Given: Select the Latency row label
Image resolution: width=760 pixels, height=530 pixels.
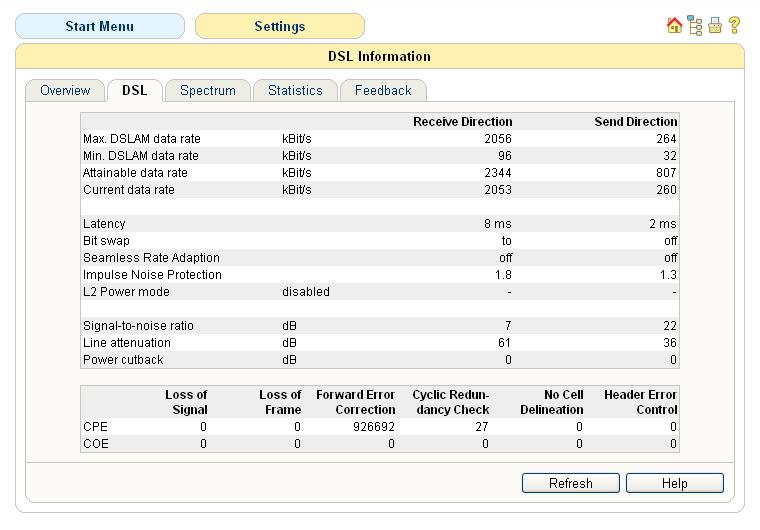Looking at the screenshot, I should pos(104,224).
